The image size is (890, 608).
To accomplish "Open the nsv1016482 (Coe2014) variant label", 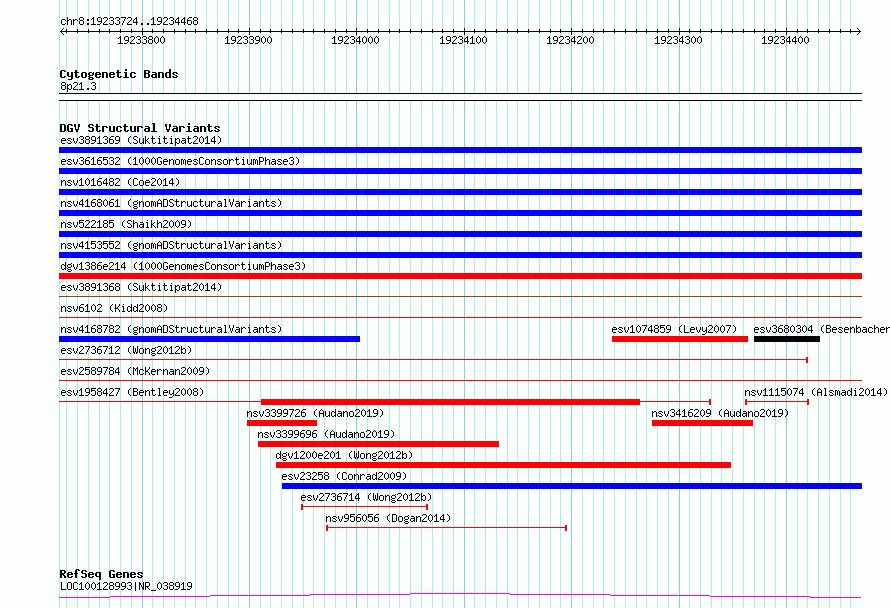I will (x=120, y=182).
